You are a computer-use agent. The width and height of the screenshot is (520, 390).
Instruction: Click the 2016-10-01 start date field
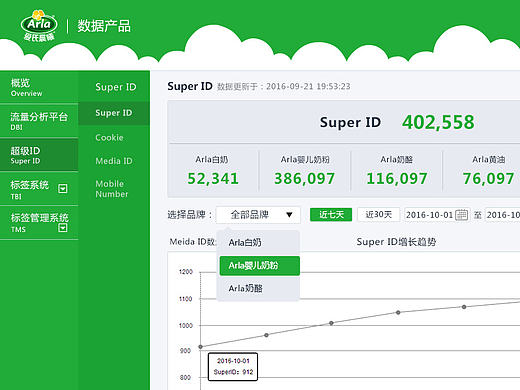click(437, 215)
